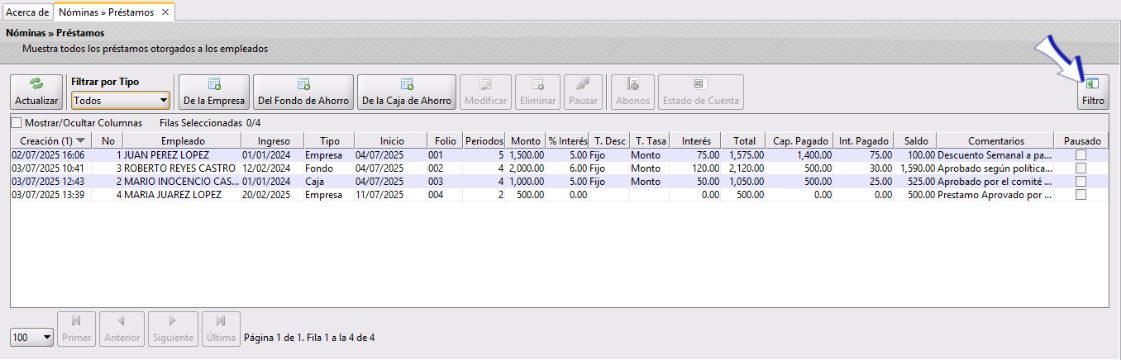Image resolution: width=1121 pixels, height=360 pixels.
Task: Click the Caja type cell
Action: [x=329, y=181]
